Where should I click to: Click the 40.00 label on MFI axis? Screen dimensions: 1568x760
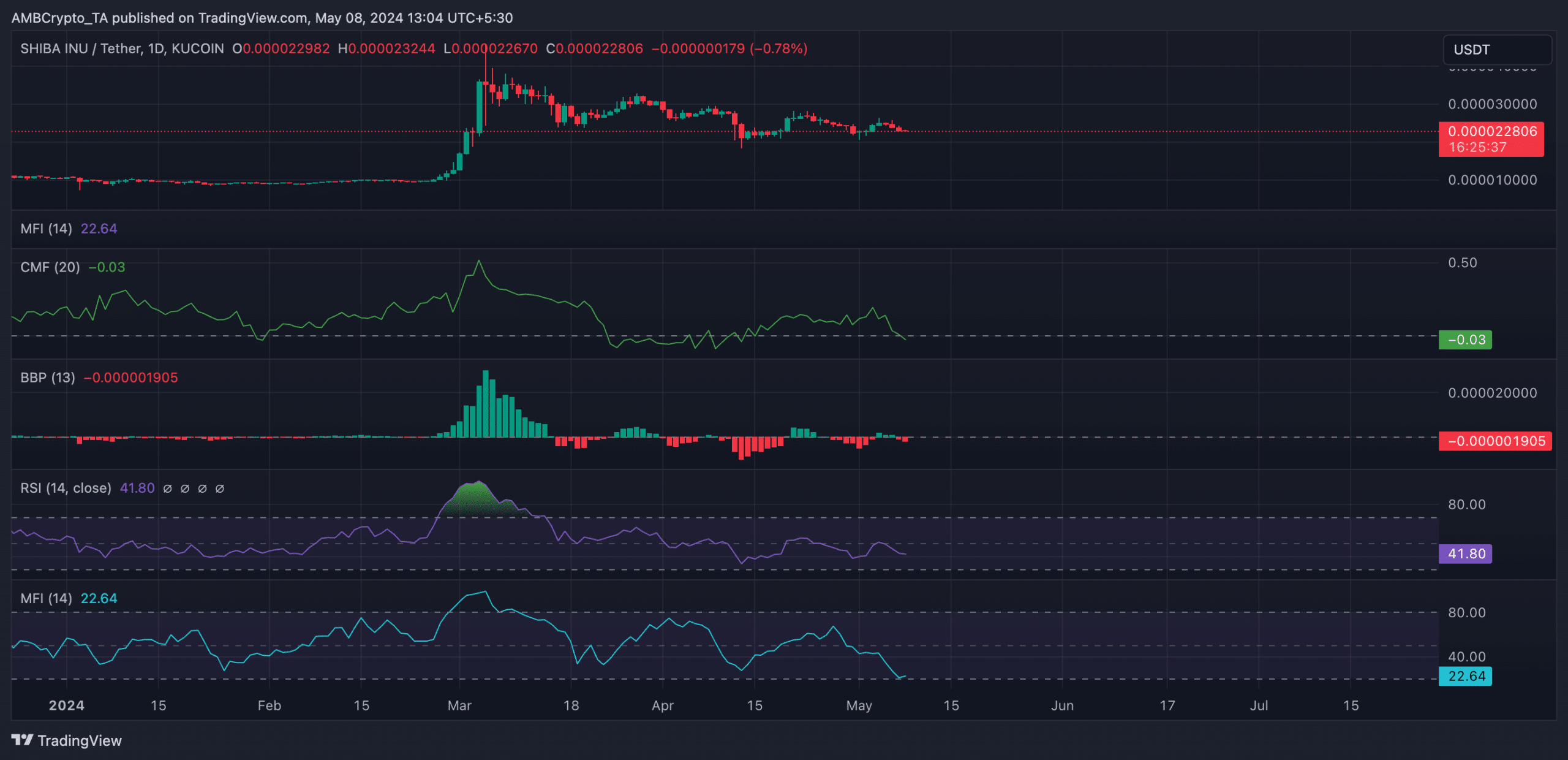pyautogui.click(x=1466, y=656)
